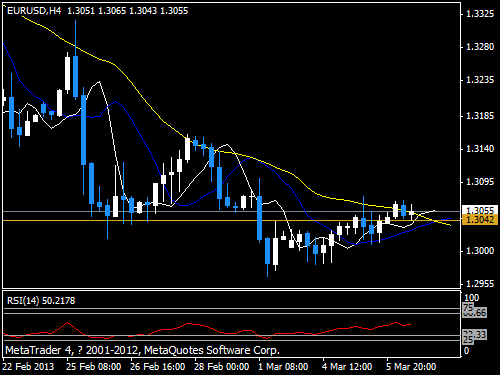Click the 28 Feb 00:00 time label
Image resolution: width=500 pixels, height=375 pixels.
(221, 367)
